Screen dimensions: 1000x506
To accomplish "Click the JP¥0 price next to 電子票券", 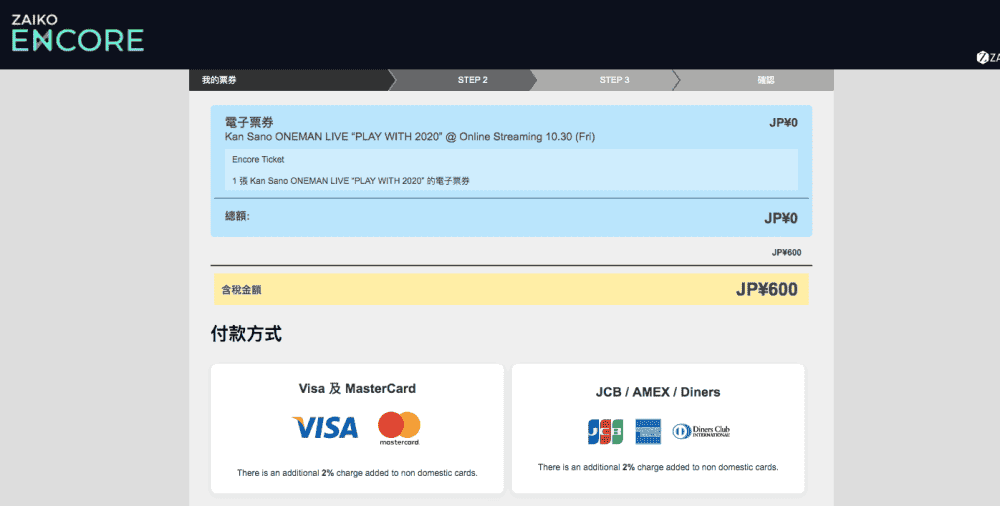I will pos(783,123).
